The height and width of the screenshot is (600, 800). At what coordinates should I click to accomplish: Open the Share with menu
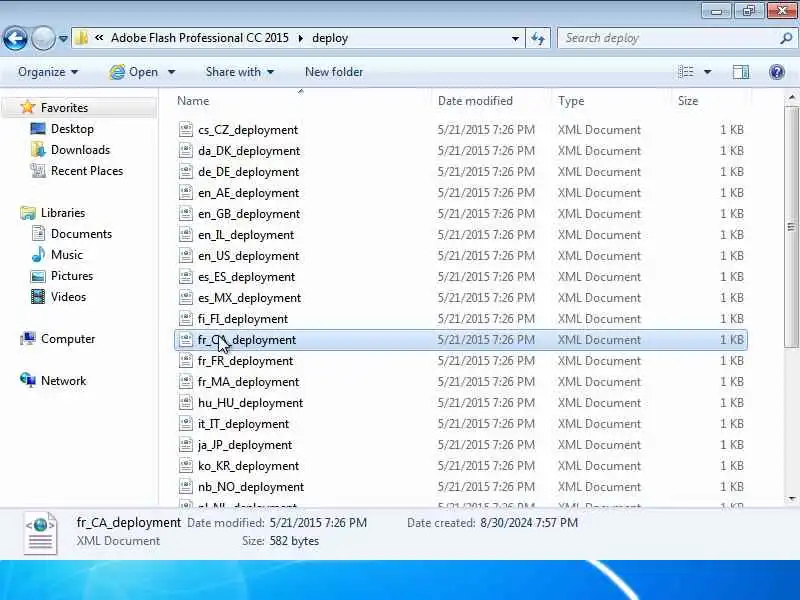coord(240,72)
